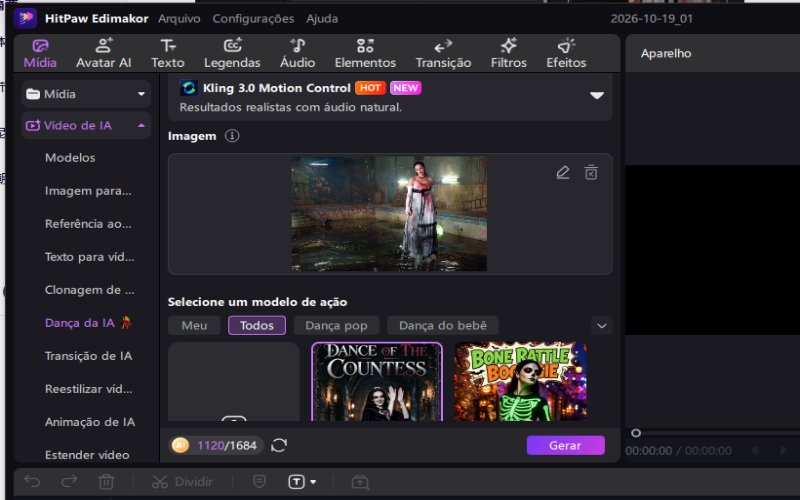Select the Reestilizar víd... sidebar item

tap(88, 389)
